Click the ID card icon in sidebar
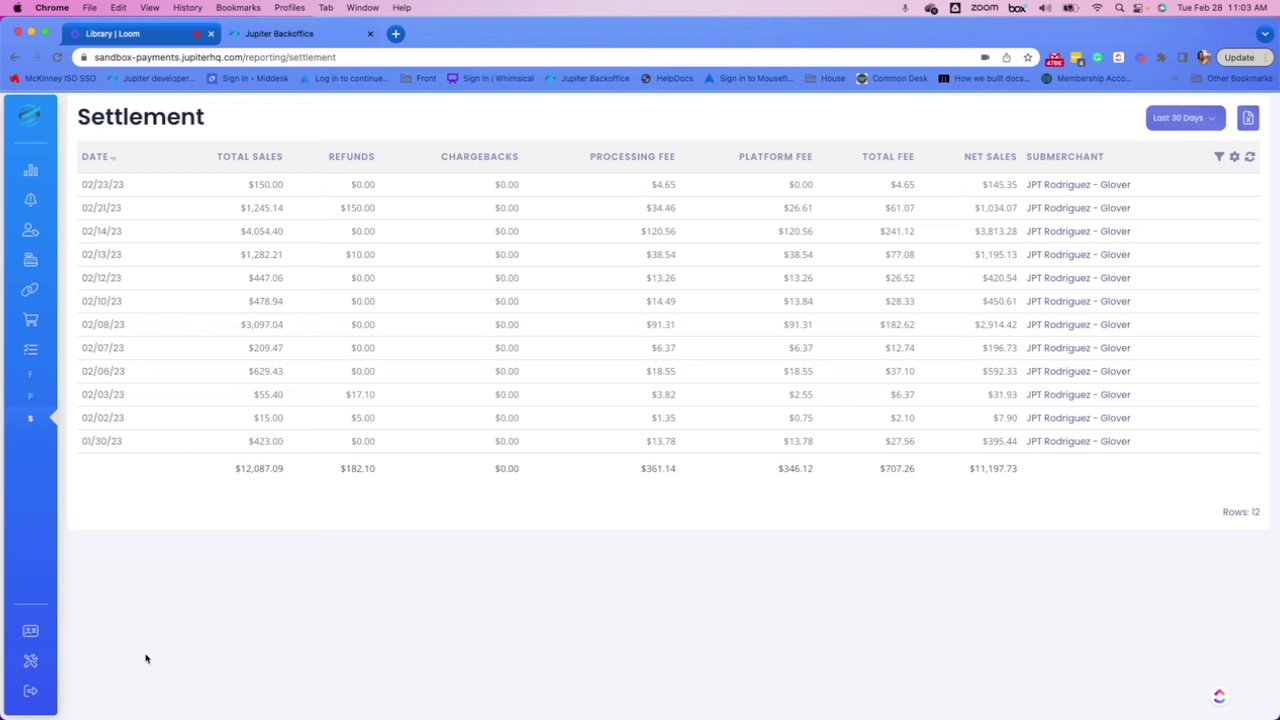The image size is (1280, 720). [x=30, y=631]
